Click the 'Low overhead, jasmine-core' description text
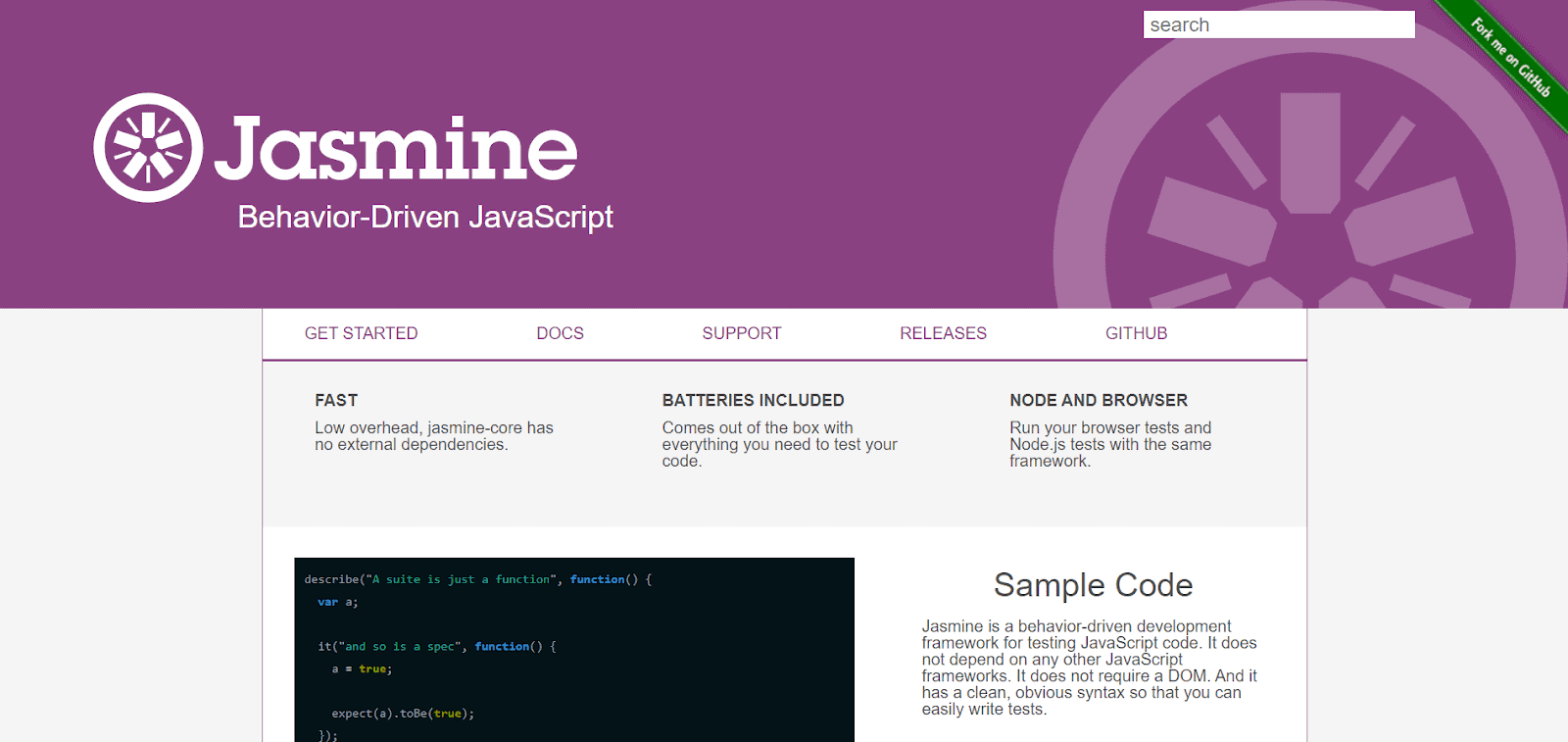Viewport: 1568px width, 742px height. [x=433, y=436]
